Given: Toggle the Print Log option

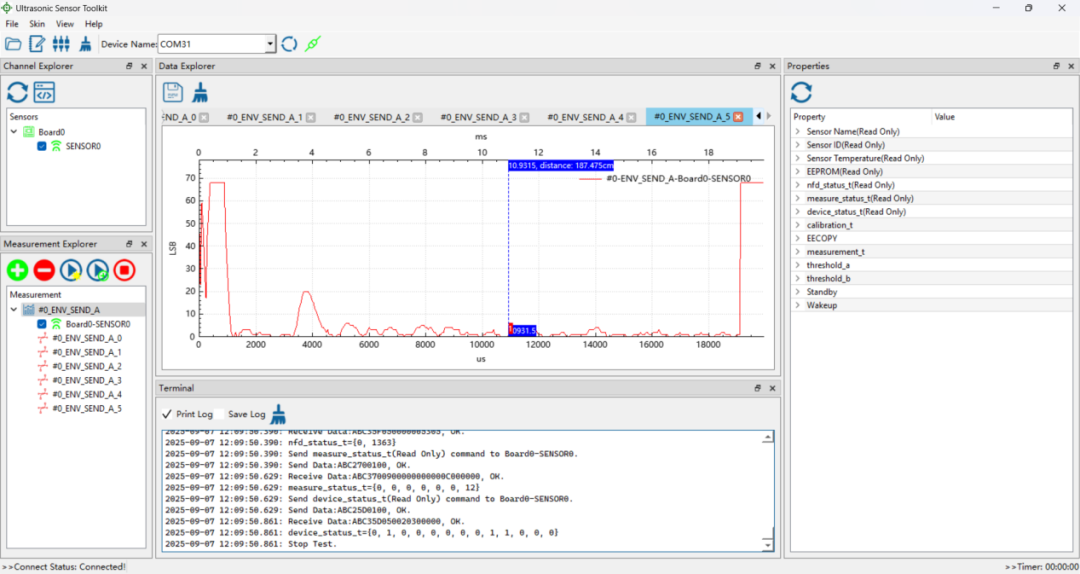Looking at the screenshot, I should coord(187,414).
